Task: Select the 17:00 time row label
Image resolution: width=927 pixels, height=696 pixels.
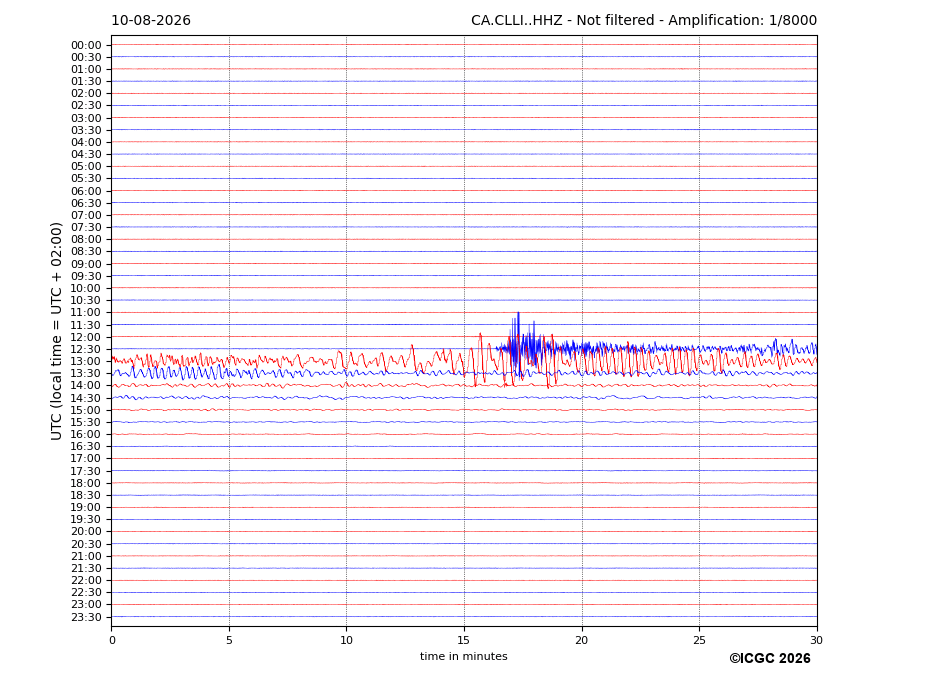Action: (86, 459)
